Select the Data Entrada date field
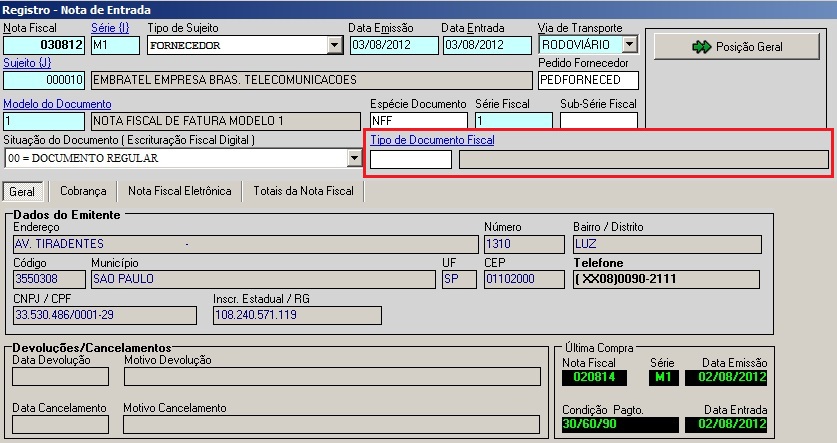 (x=487, y=45)
